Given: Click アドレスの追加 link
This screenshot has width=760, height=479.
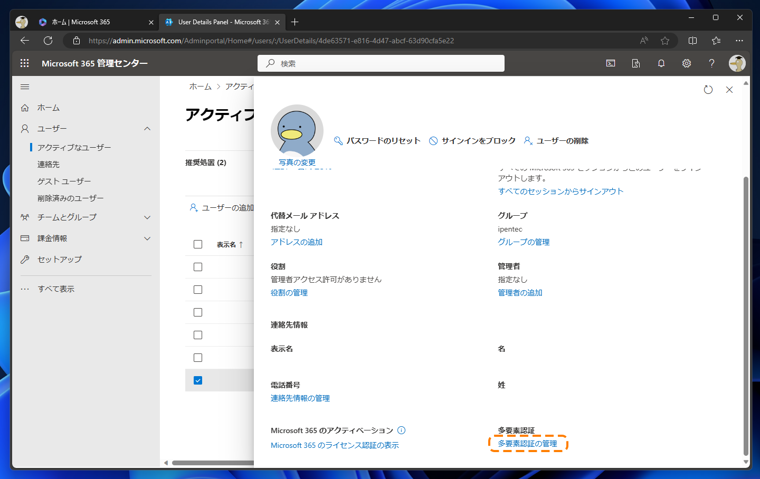Looking at the screenshot, I should pos(296,242).
